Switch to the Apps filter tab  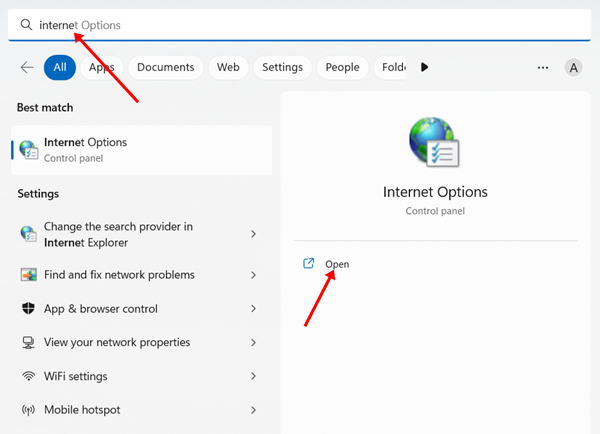(x=101, y=67)
